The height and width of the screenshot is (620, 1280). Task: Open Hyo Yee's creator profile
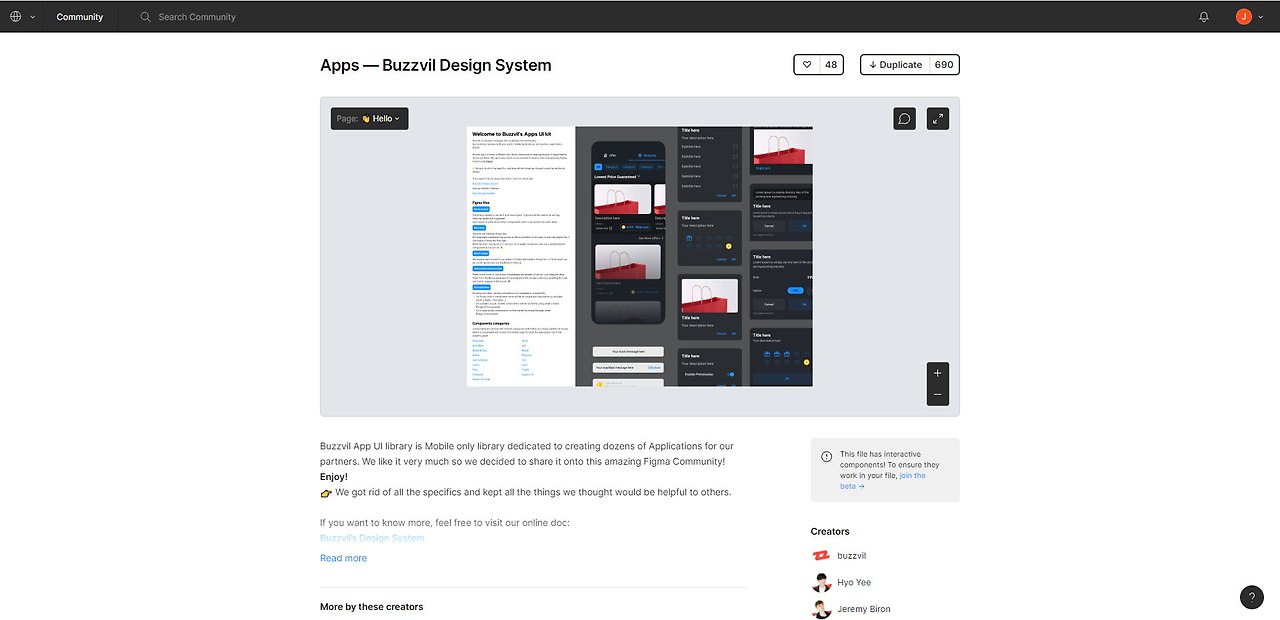pos(854,582)
